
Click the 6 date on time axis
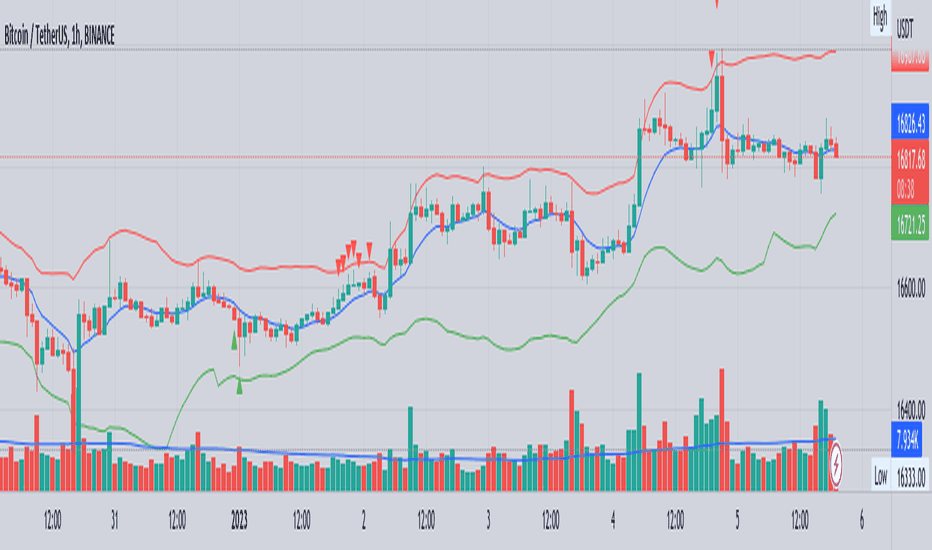click(862, 520)
